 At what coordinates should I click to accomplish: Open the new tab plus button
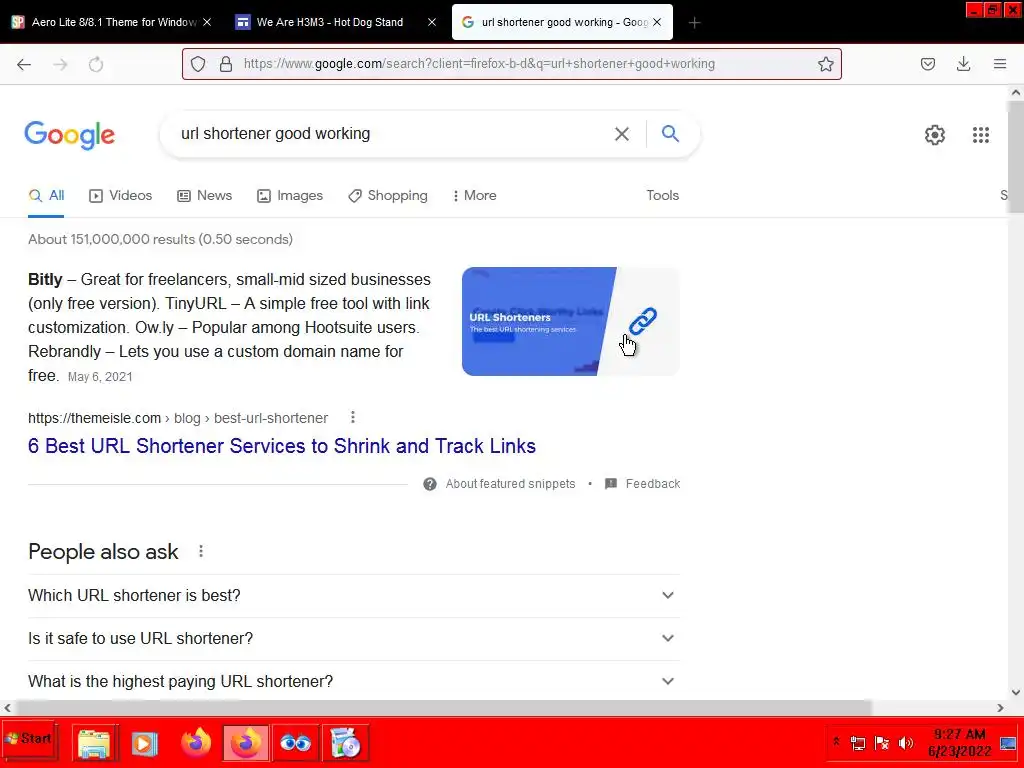[694, 23]
